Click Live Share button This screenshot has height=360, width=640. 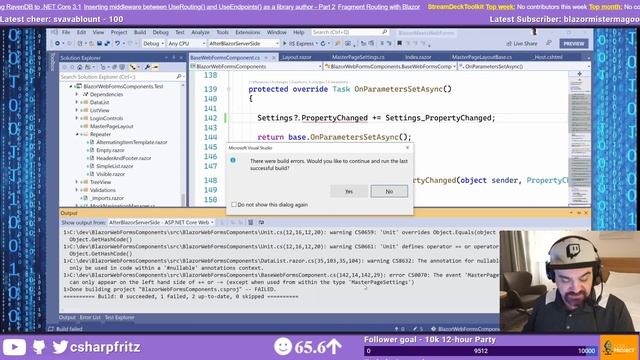522,44
